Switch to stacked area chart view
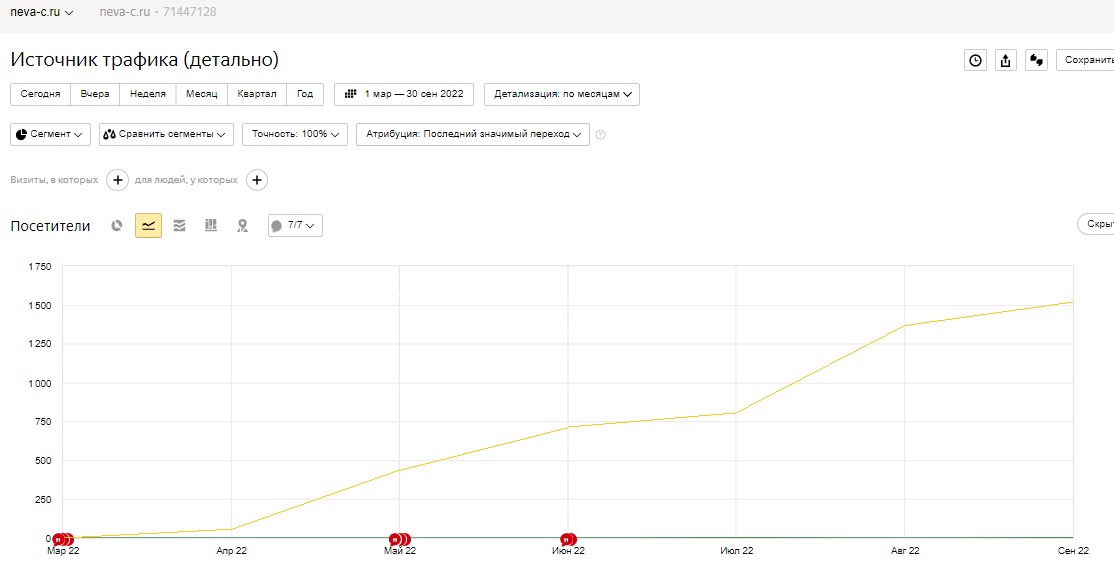Screen dimensions: 1114x585 179,226
